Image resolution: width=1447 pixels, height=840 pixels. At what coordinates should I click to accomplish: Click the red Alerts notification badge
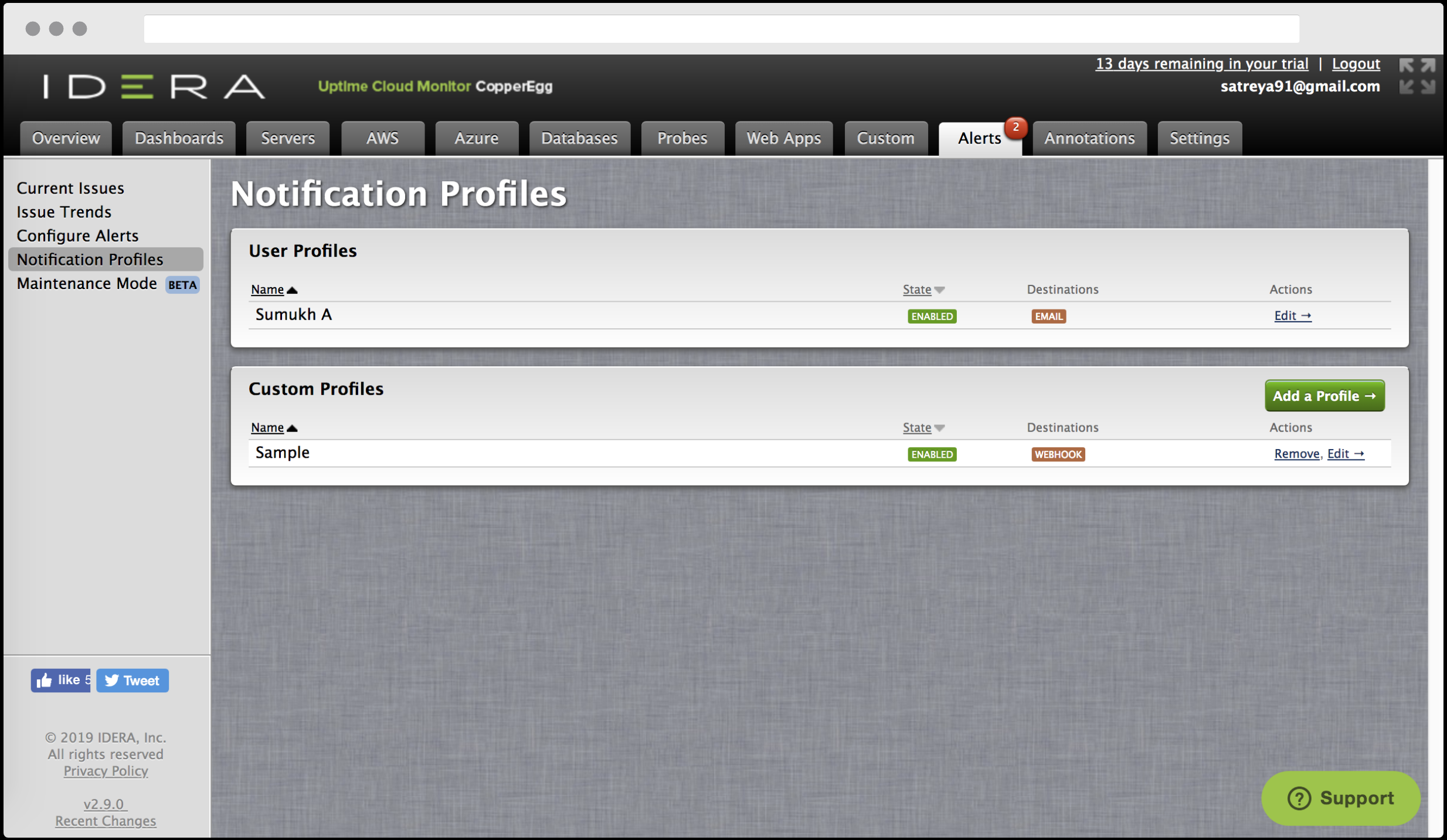(x=1015, y=127)
